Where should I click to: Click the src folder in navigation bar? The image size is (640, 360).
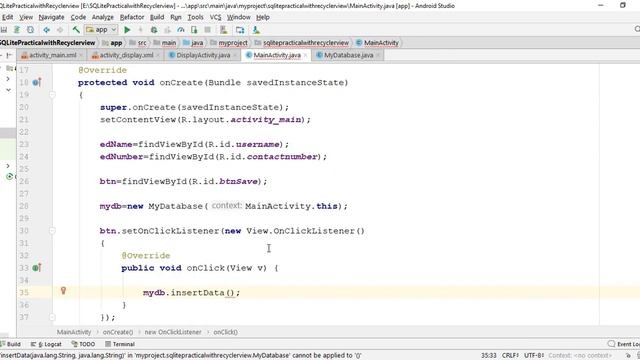(x=138, y=43)
